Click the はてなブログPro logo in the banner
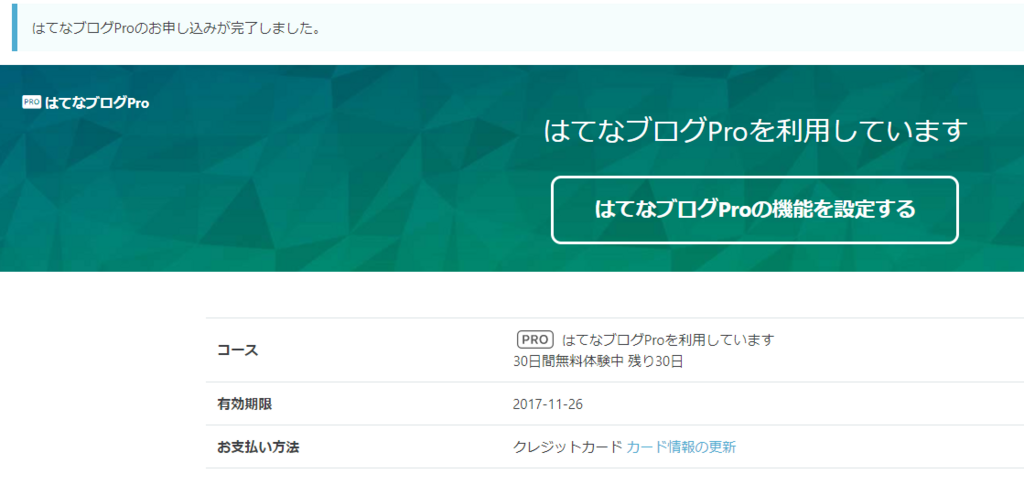This screenshot has height=495, width=1024. [86, 103]
